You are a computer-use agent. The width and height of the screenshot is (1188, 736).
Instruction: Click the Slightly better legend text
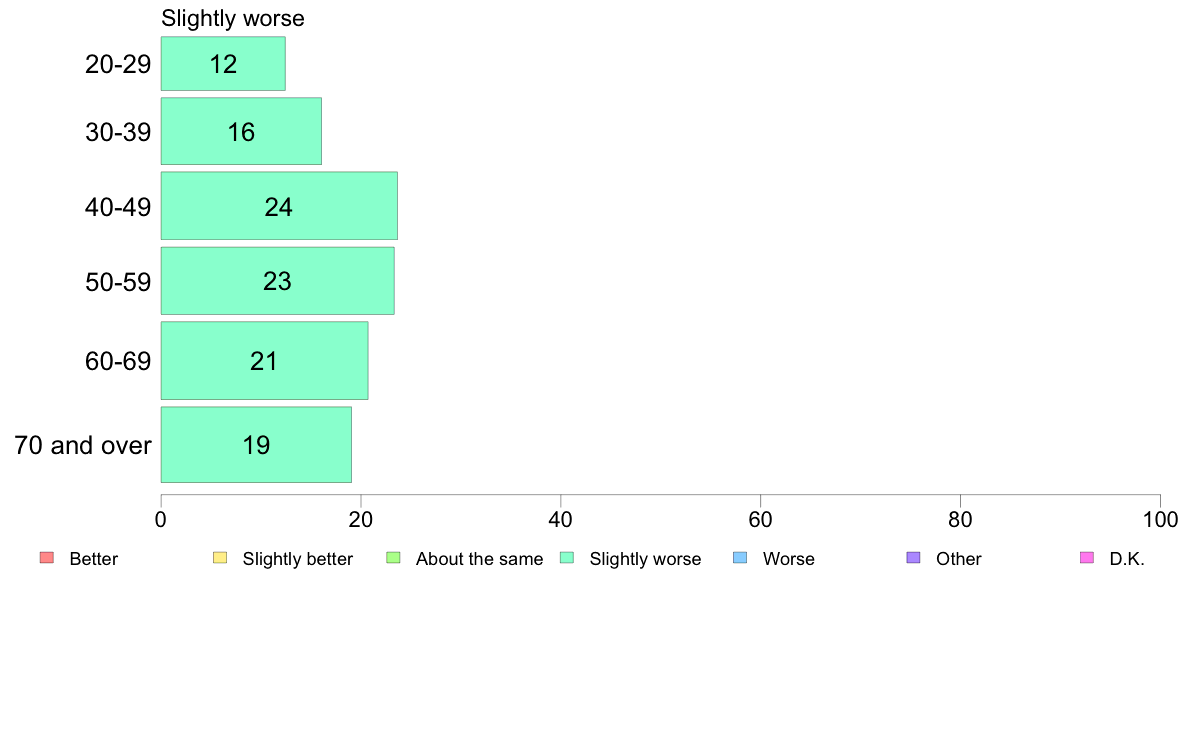pyautogui.click(x=298, y=559)
